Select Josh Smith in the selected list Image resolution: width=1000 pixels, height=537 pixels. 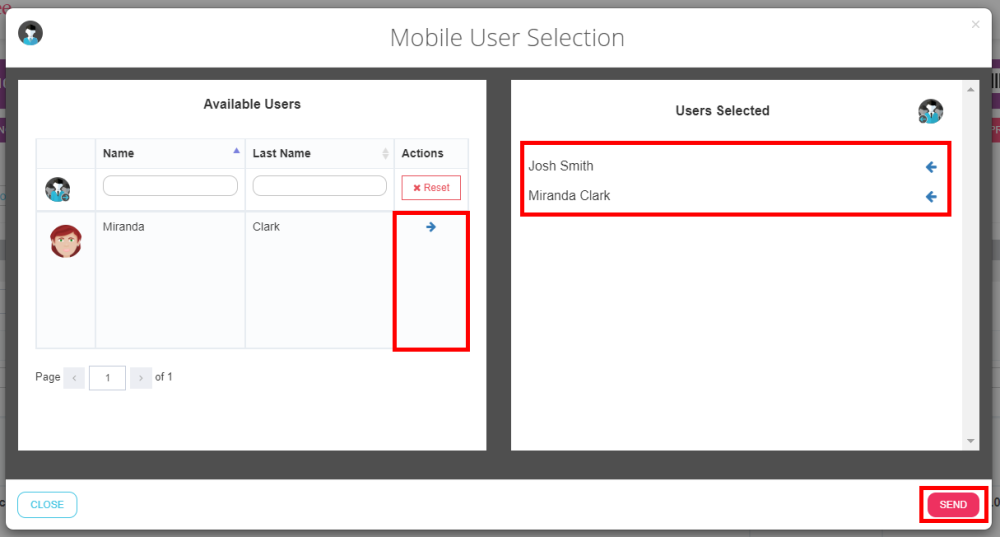click(561, 166)
